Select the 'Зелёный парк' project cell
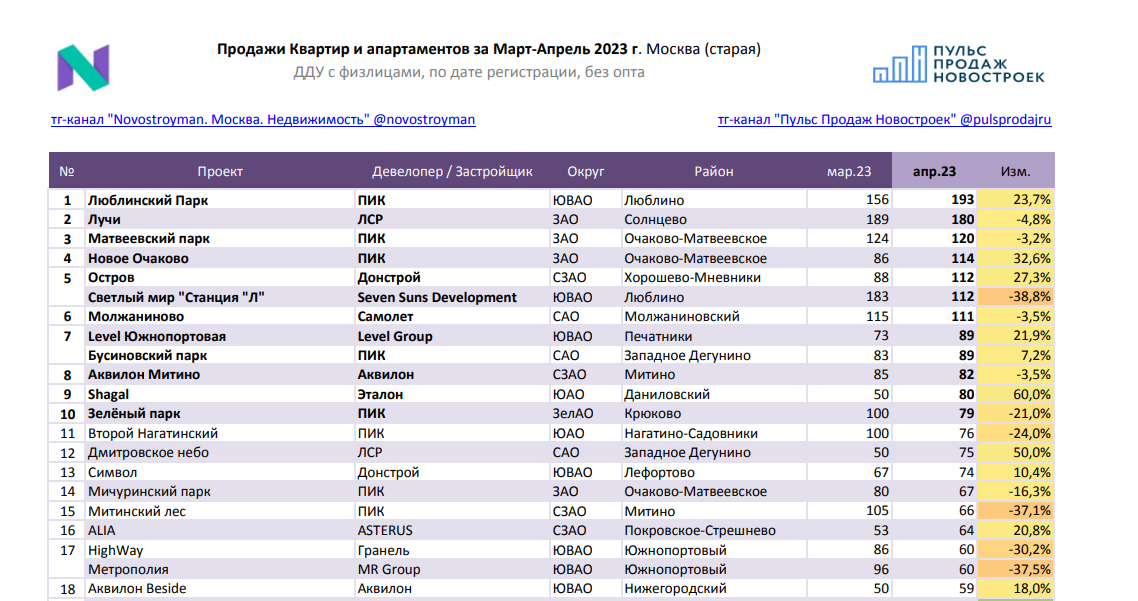 (x=220, y=414)
